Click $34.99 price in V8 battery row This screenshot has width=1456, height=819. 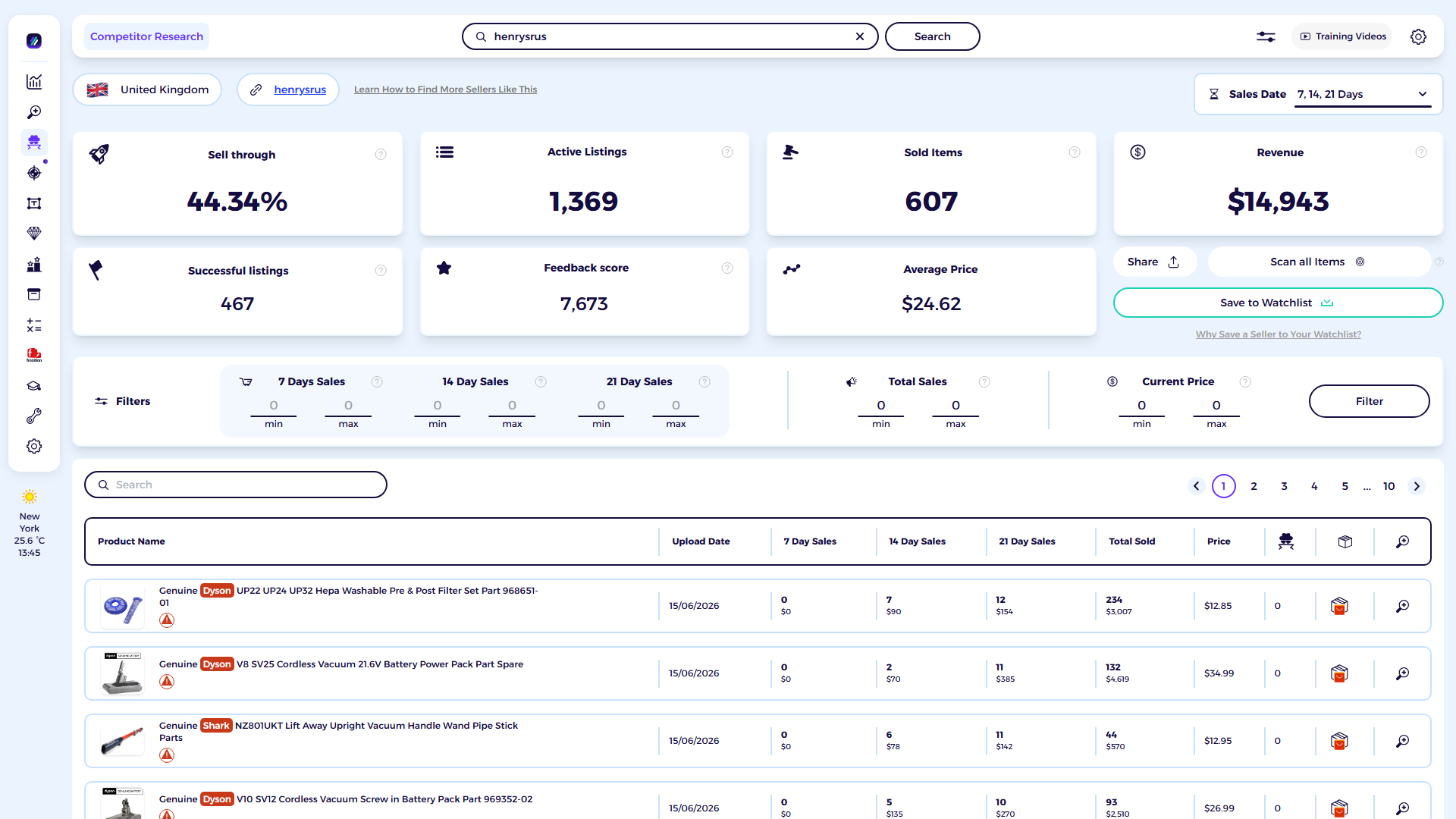coord(1219,673)
